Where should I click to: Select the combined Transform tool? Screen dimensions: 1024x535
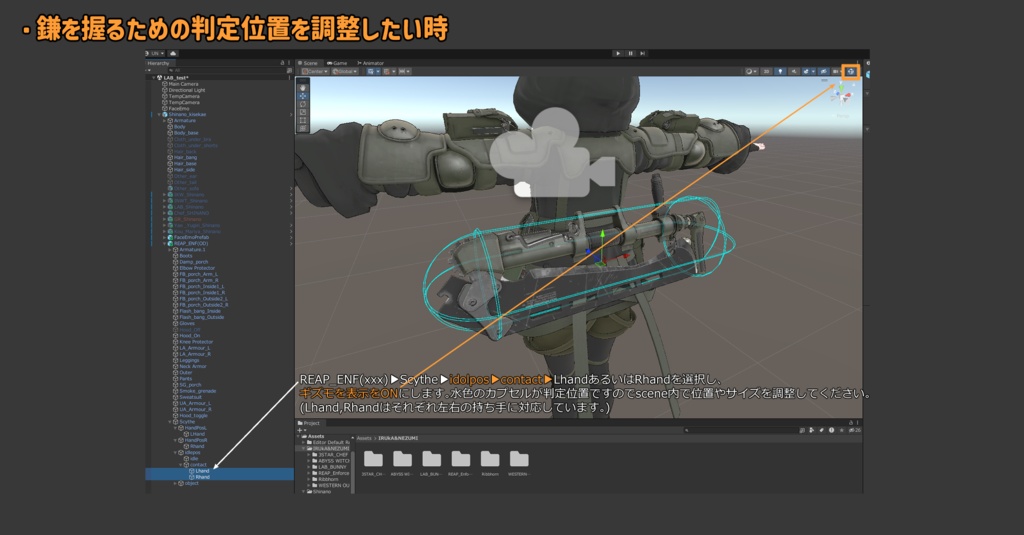click(302, 129)
